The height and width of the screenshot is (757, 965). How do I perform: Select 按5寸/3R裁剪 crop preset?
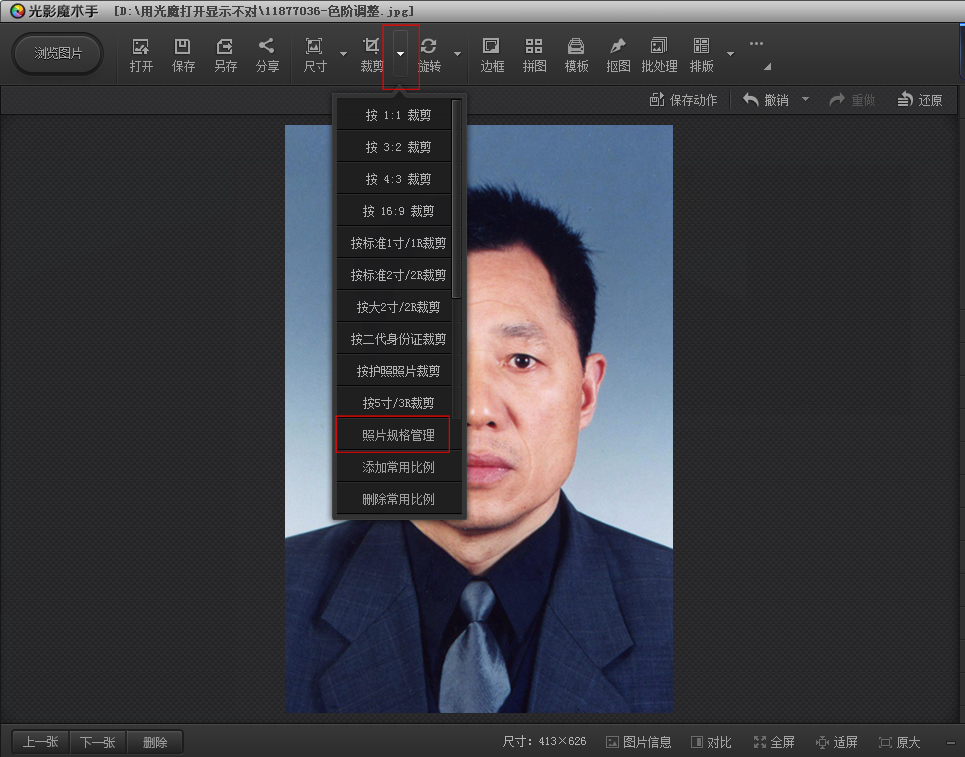coord(394,403)
